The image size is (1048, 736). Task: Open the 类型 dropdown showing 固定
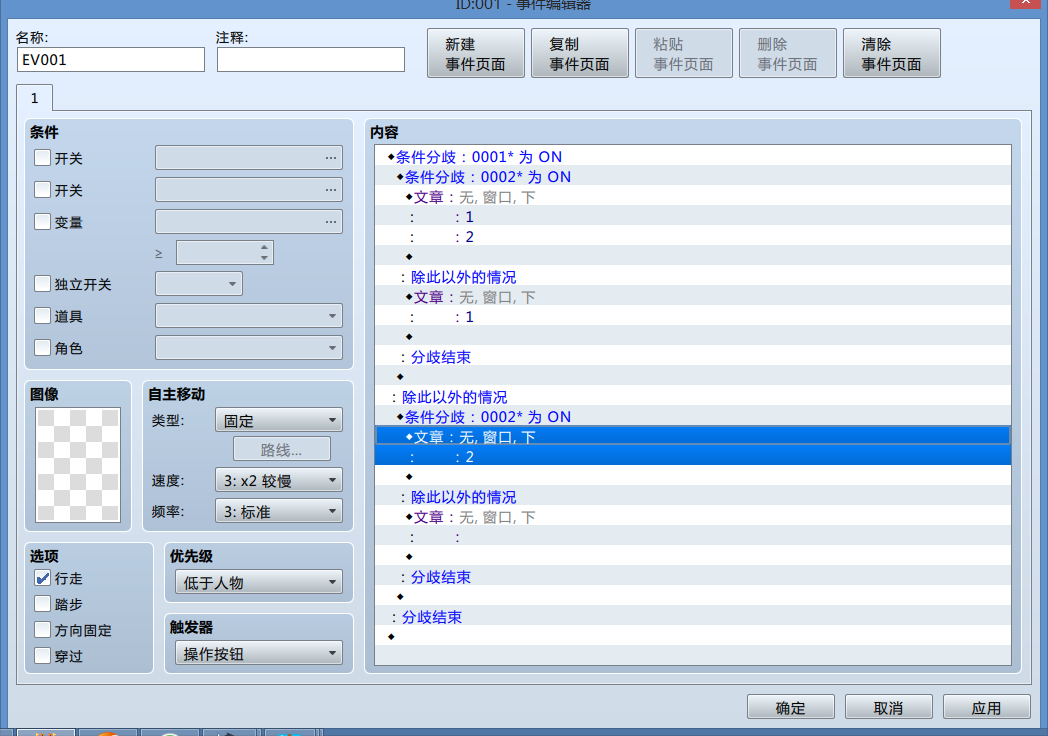click(x=279, y=420)
